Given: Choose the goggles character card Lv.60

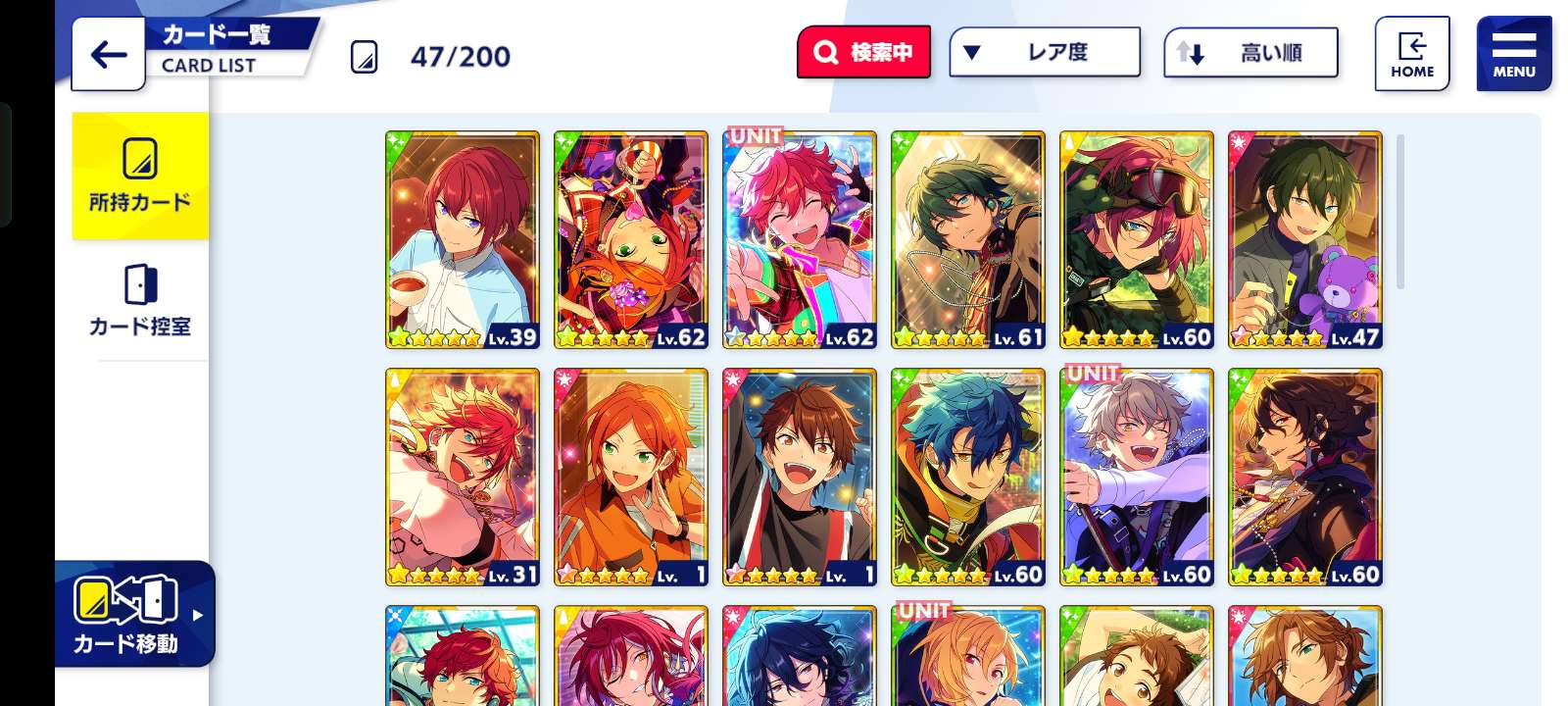Looking at the screenshot, I should pyautogui.click(x=1137, y=240).
